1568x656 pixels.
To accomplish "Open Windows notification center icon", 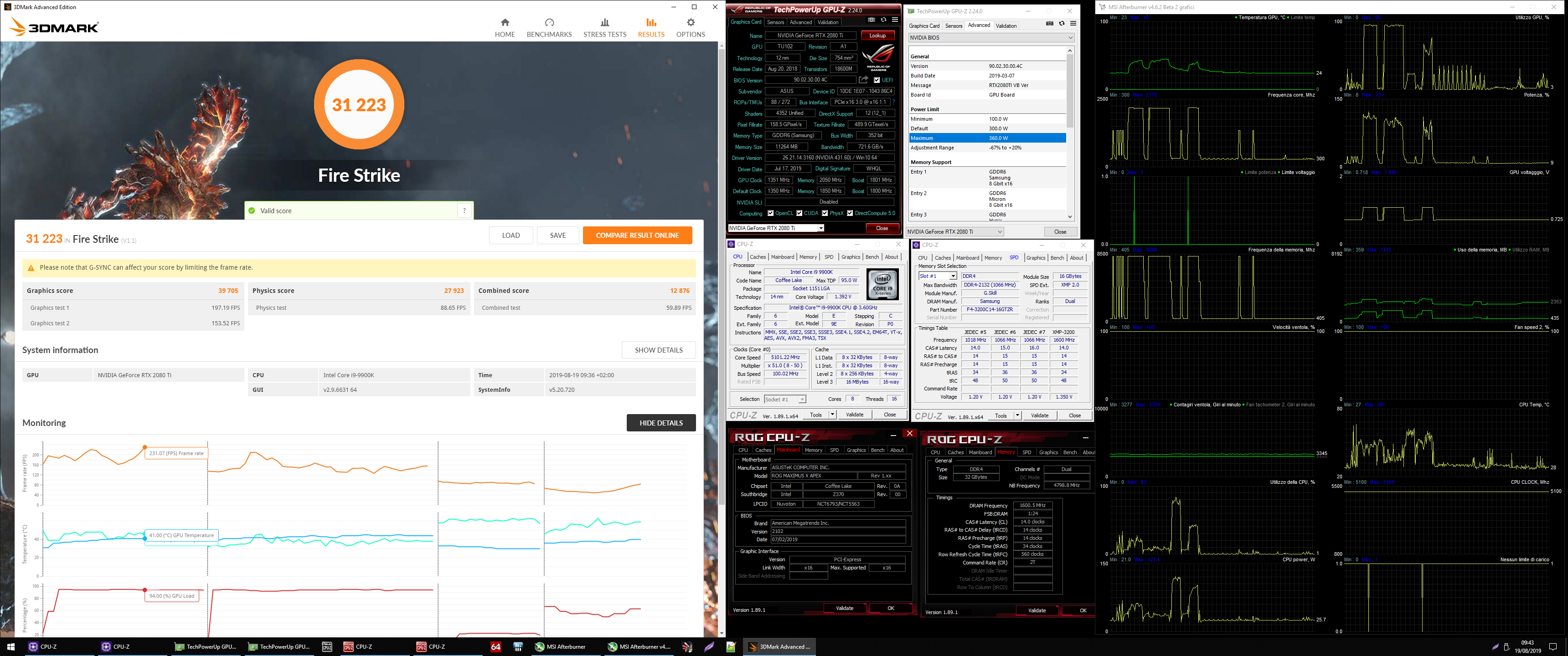I will click(1553, 646).
